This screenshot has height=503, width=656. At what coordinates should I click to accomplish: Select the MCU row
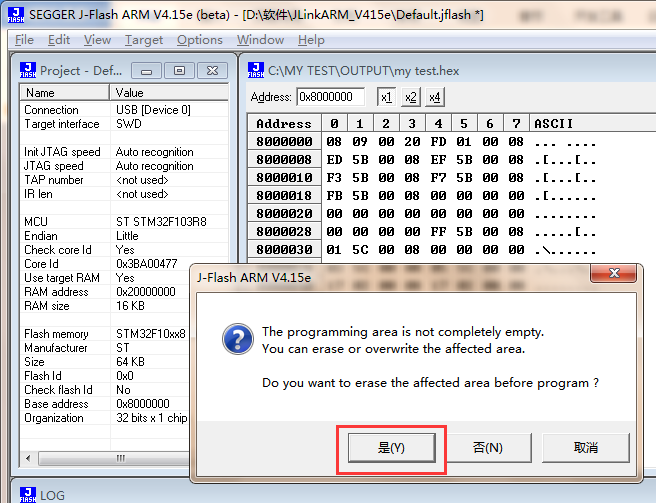[x=124, y=222]
